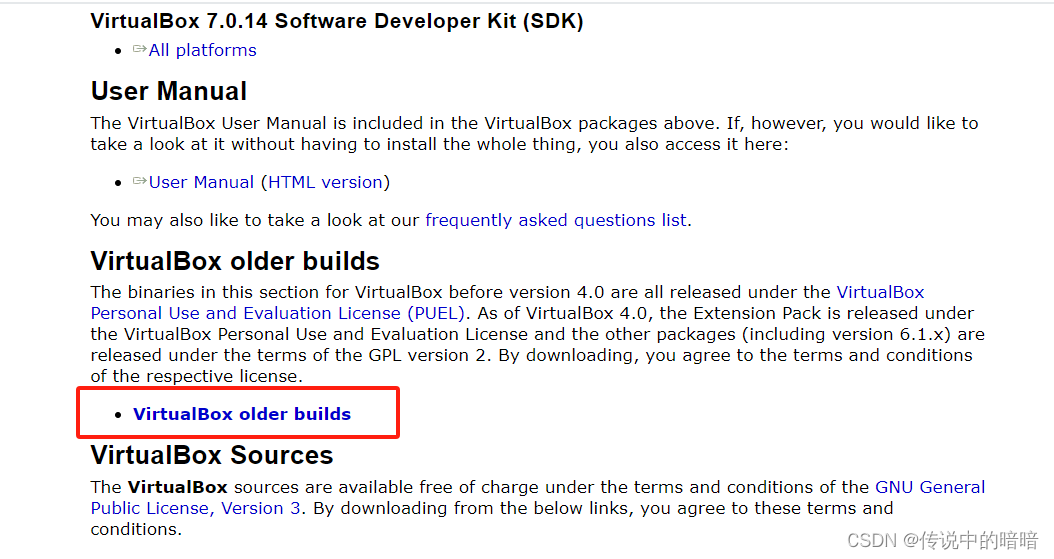Image resolution: width=1054 pixels, height=559 pixels.
Task: Click the VirtualBox 7.0.14 Software Developer Kit heading
Action: pyautogui.click(x=337, y=21)
